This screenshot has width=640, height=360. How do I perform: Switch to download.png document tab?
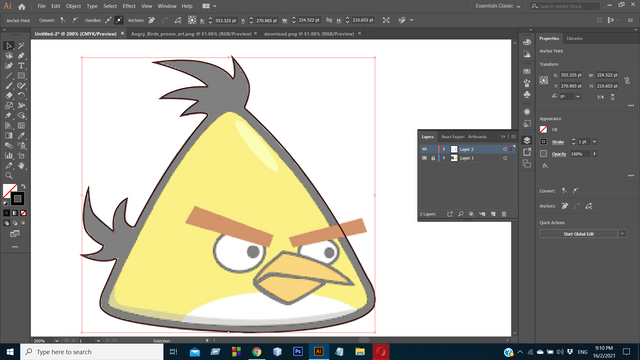pyautogui.click(x=309, y=34)
